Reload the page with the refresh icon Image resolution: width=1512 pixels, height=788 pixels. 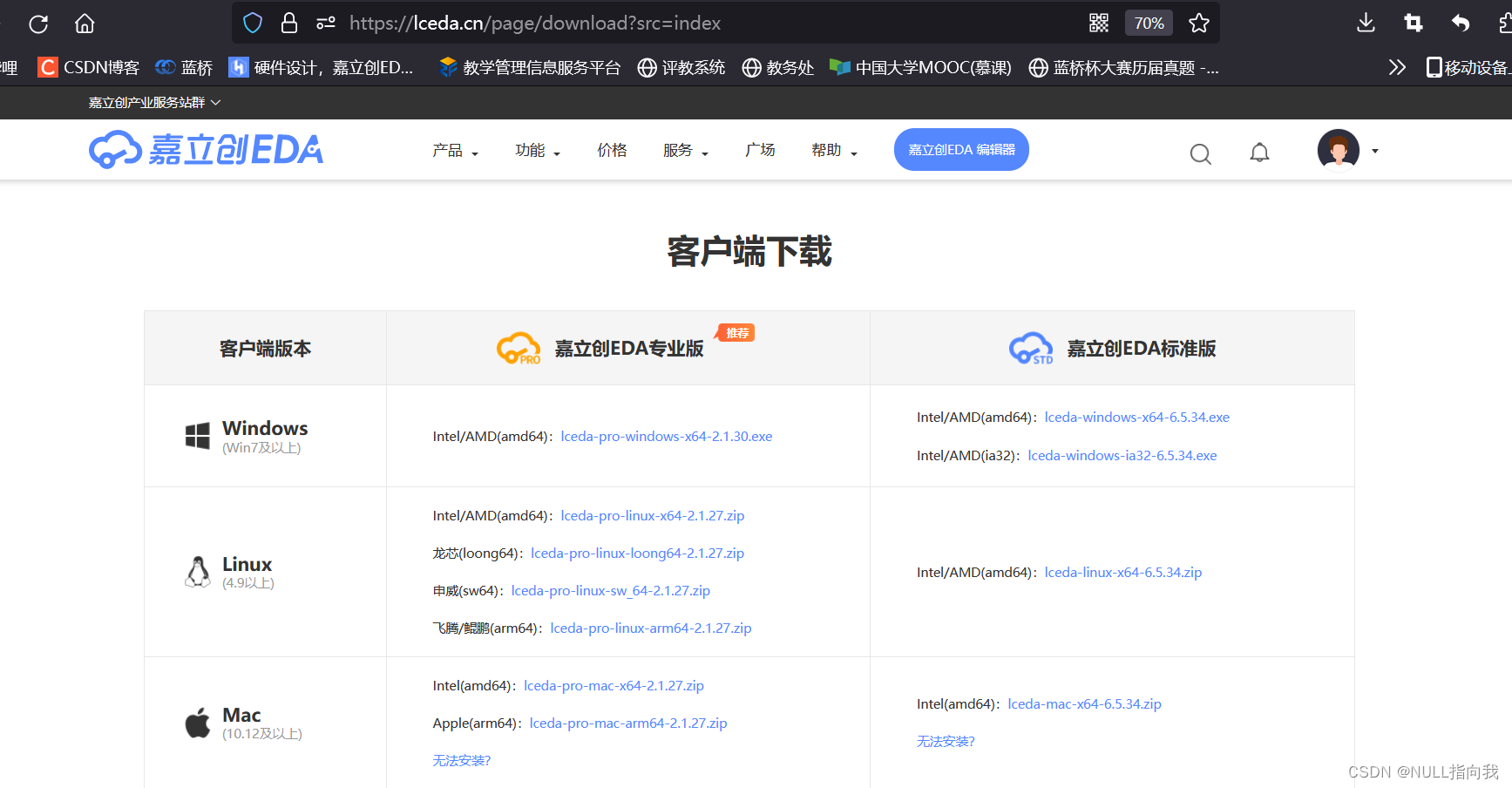point(38,24)
